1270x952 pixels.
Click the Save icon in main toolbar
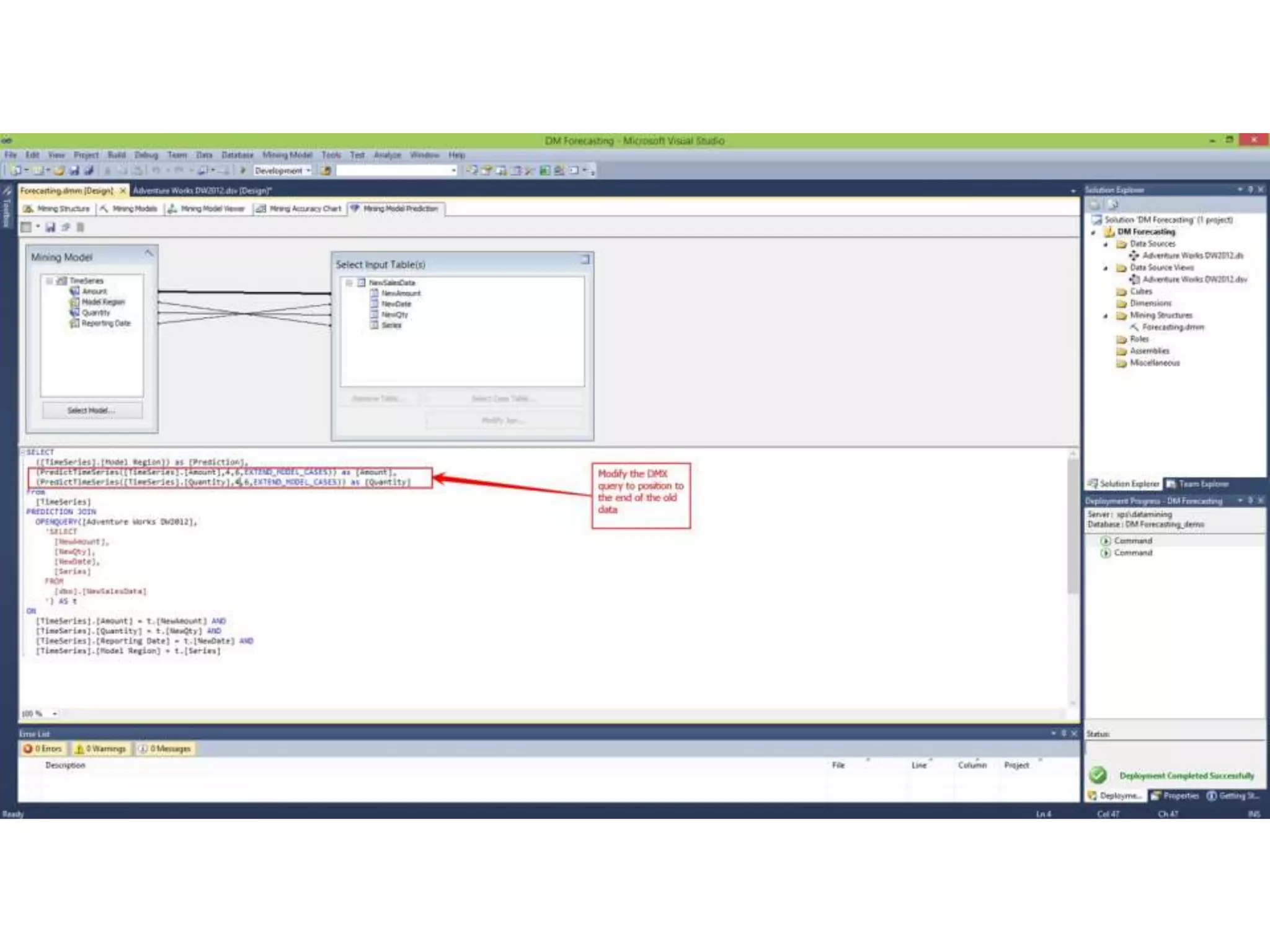pyautogui.click(x=74, y=170)
